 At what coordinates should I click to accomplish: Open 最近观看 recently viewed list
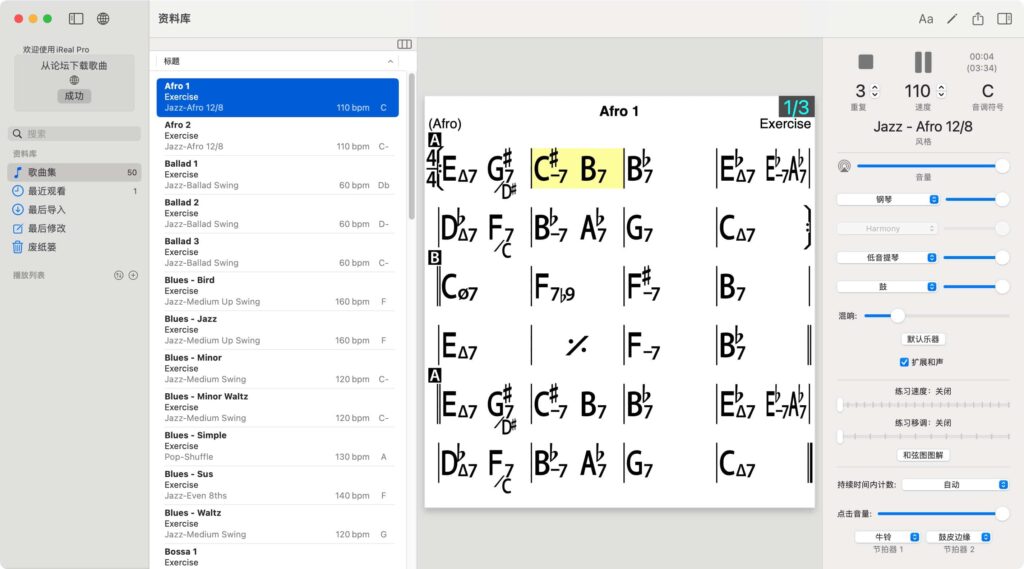74,191
